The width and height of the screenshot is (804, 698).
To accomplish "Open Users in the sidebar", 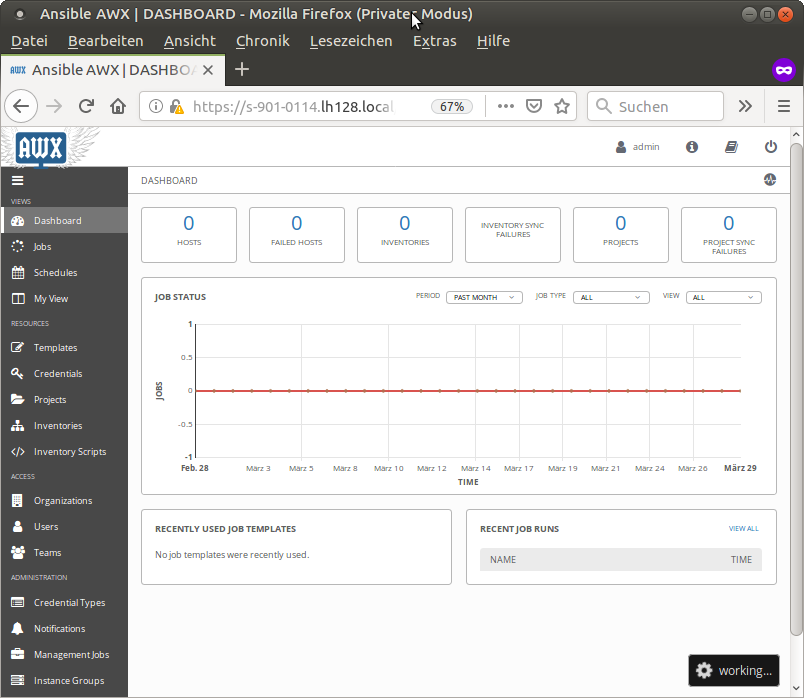I will click(64, 527).
